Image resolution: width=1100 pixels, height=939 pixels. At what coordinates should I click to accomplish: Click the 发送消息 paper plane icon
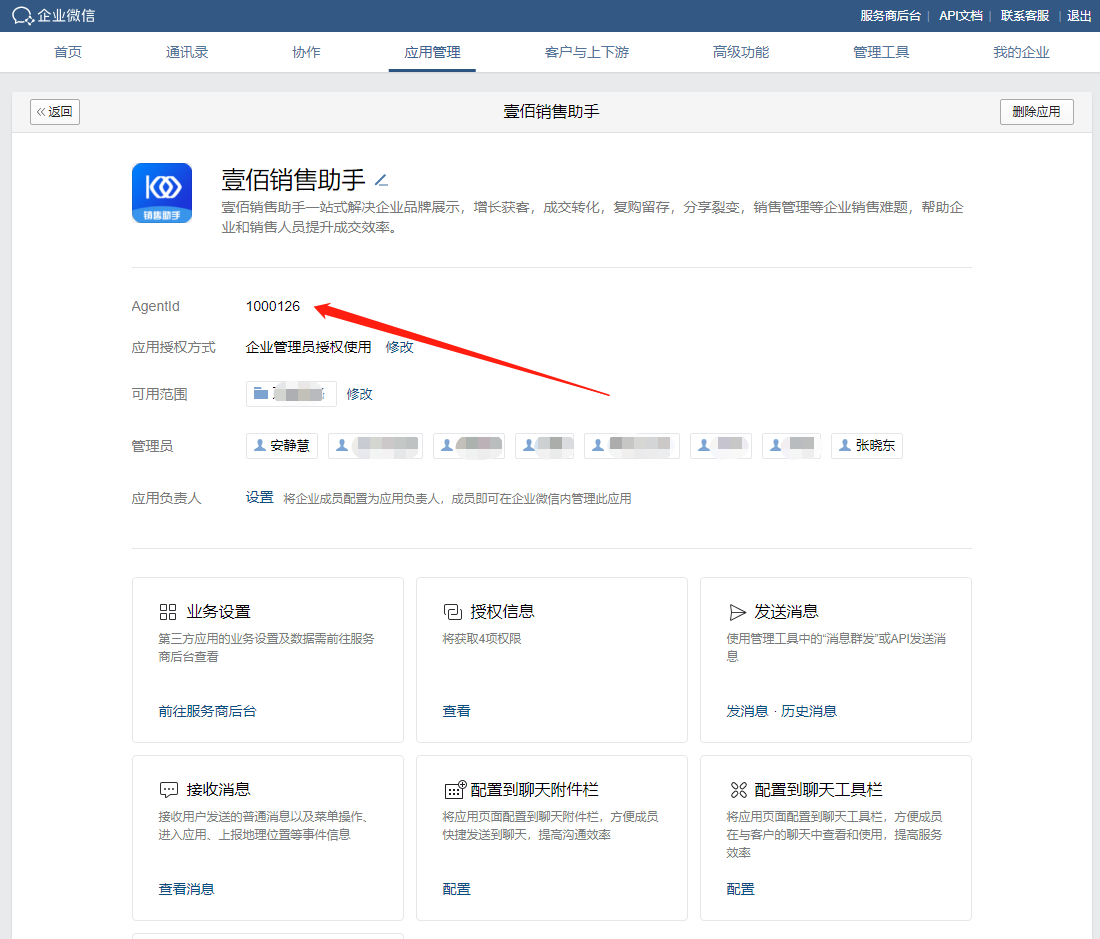pos(737,612)
